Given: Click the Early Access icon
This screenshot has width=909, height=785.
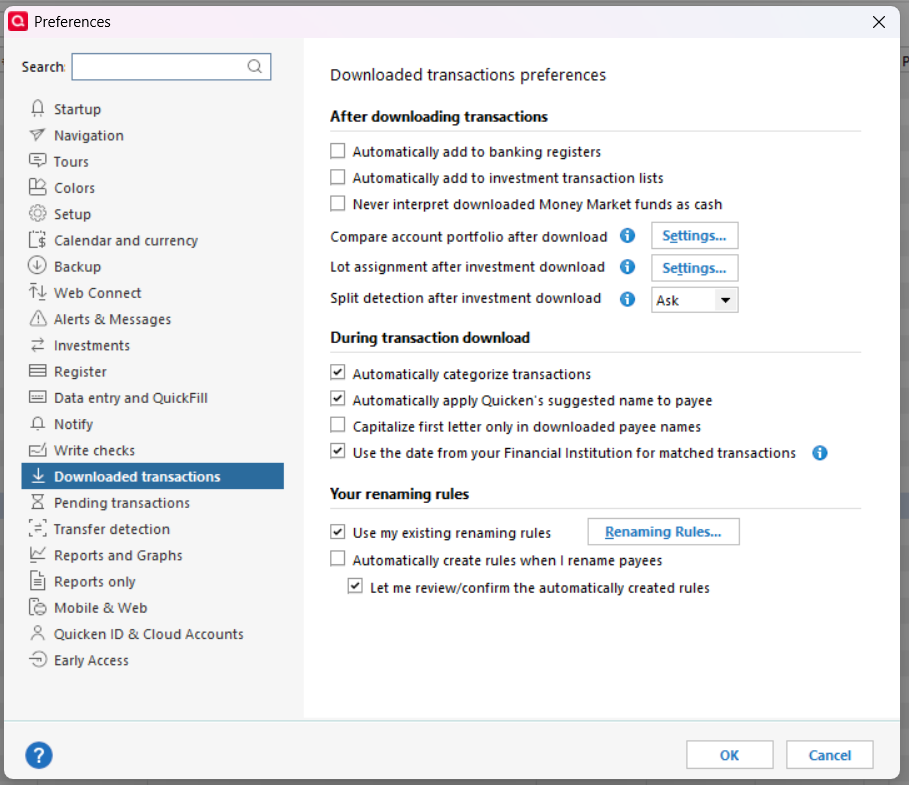Looking at the screenshot, I should point(38,659).
